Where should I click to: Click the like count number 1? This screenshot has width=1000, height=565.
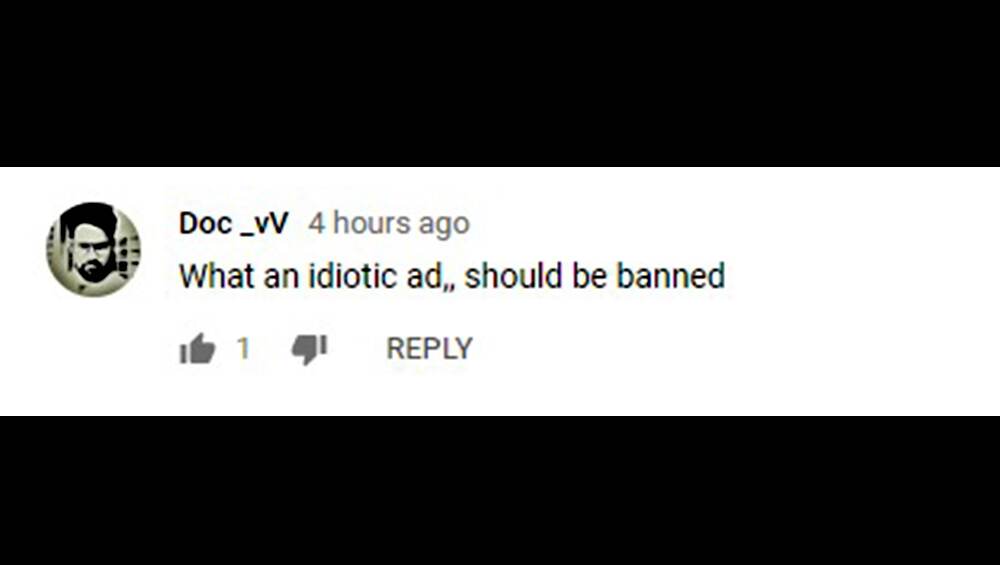(x=243, y=349)
